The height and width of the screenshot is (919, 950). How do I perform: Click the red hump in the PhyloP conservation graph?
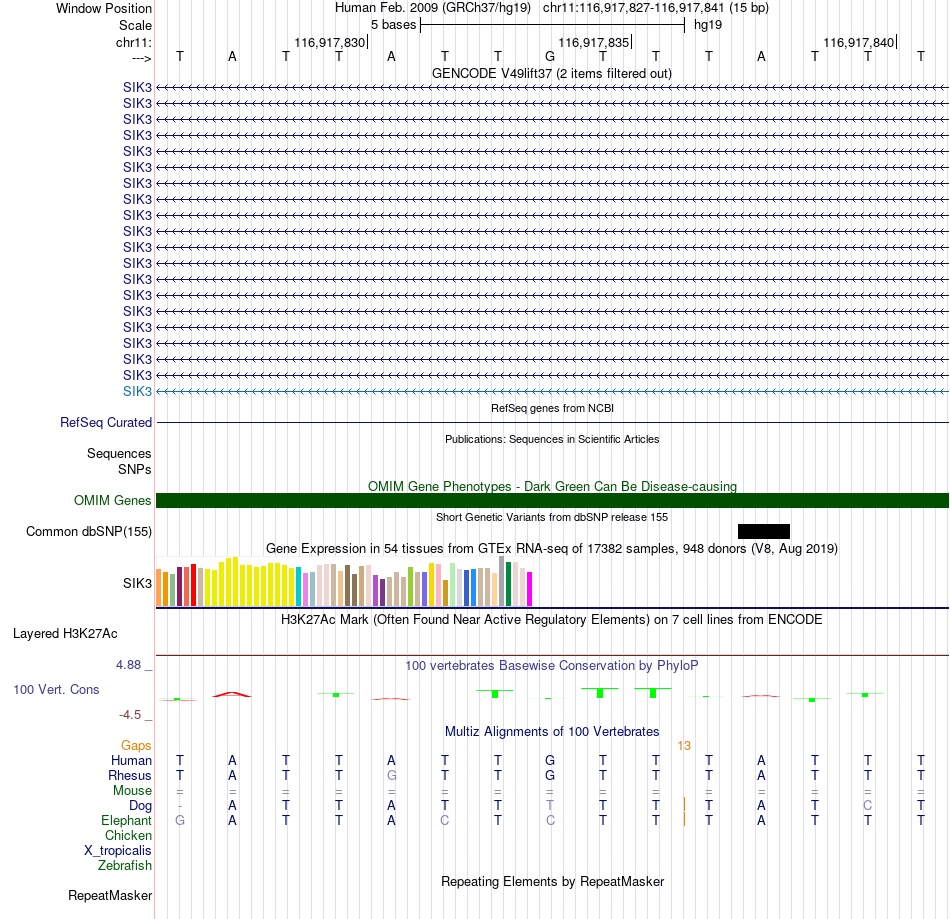point(231,694)
